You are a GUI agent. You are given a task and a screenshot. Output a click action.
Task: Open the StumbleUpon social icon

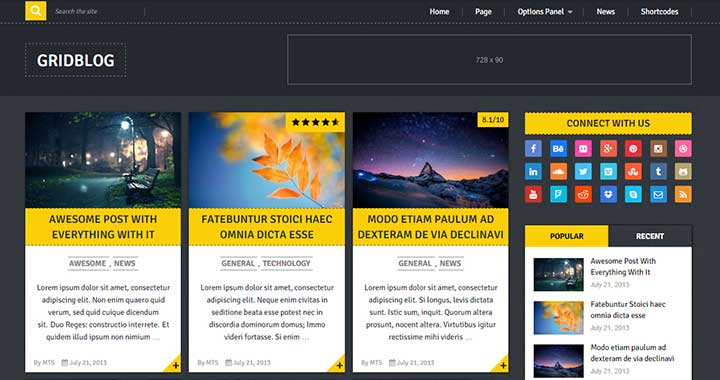633,172
